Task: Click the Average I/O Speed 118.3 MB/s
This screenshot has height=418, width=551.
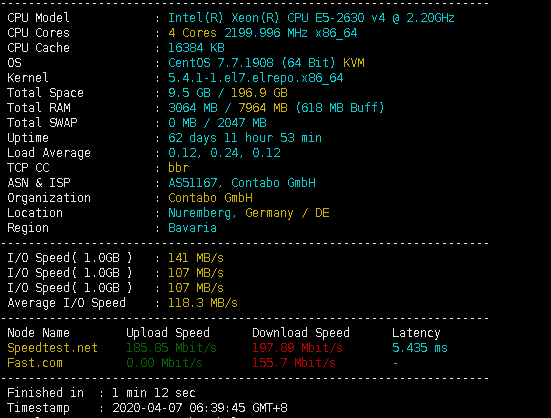Action: pos(203,303)
